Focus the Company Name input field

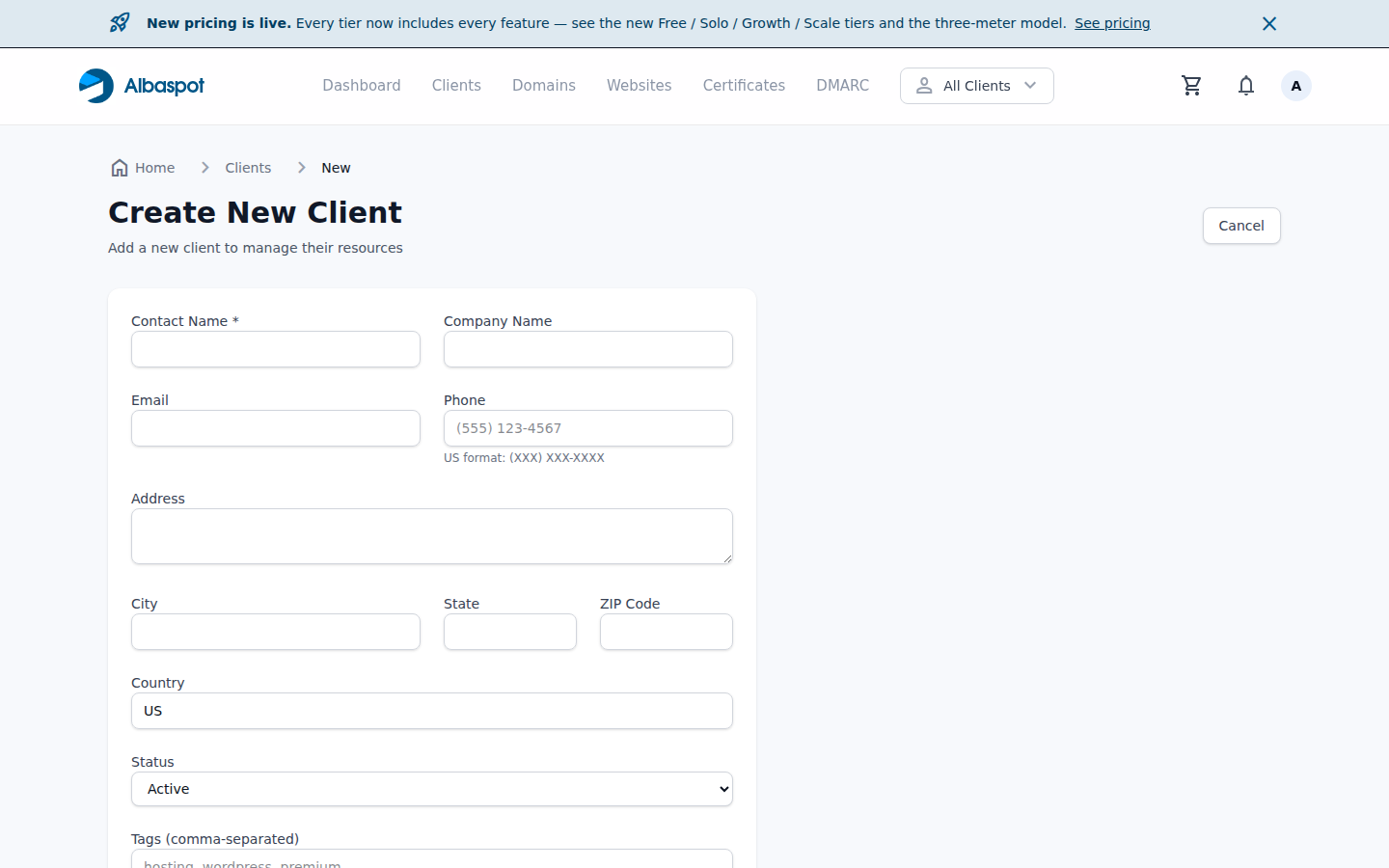pyautogui.click(x=588, y=349)
